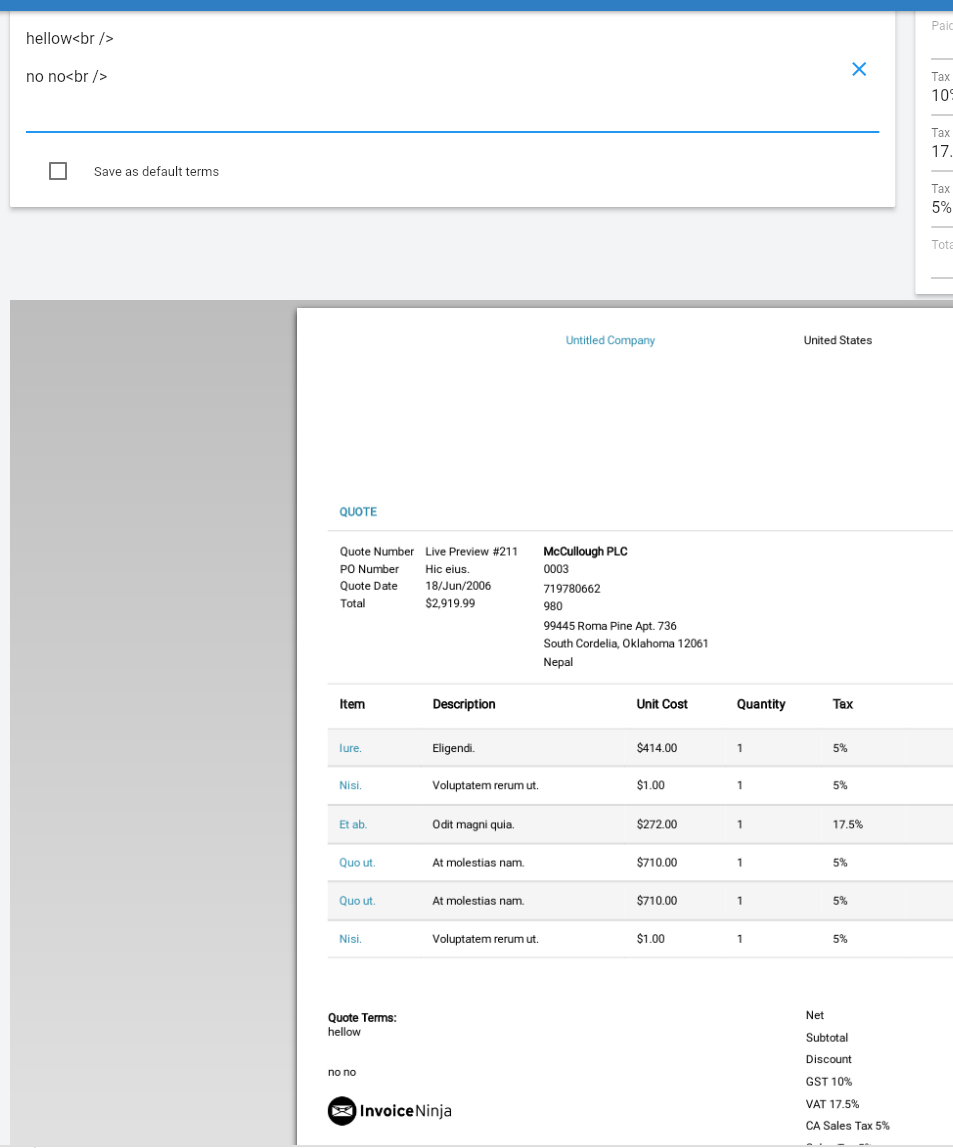Select South Cordelia, Oklahoma 12061
Viewport: 953px width, 1148px height.
tap(626, 644)
